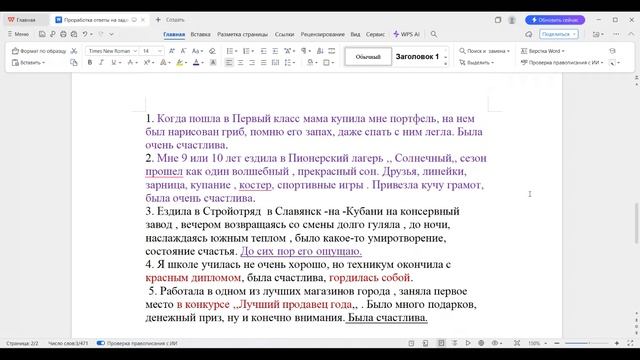Click the Paste button

28,62
